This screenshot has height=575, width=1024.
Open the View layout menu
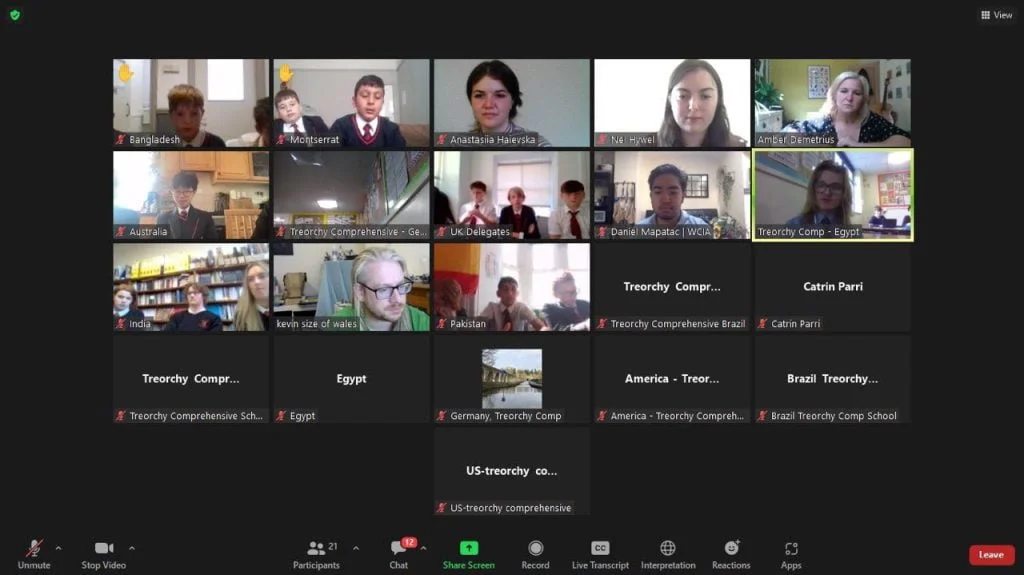click(997, 15)
